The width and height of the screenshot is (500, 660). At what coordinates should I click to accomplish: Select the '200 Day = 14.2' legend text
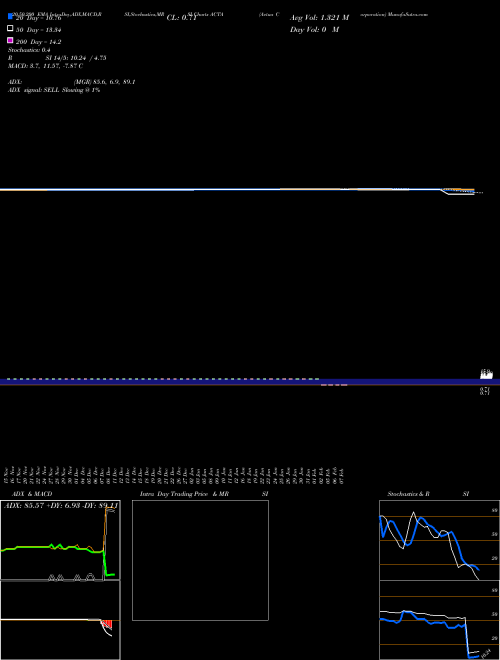[x=39, y=42]
